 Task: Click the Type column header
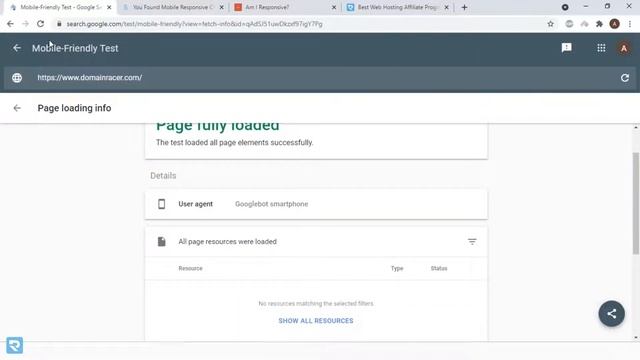pyautogui.click(x=397, y=268)
